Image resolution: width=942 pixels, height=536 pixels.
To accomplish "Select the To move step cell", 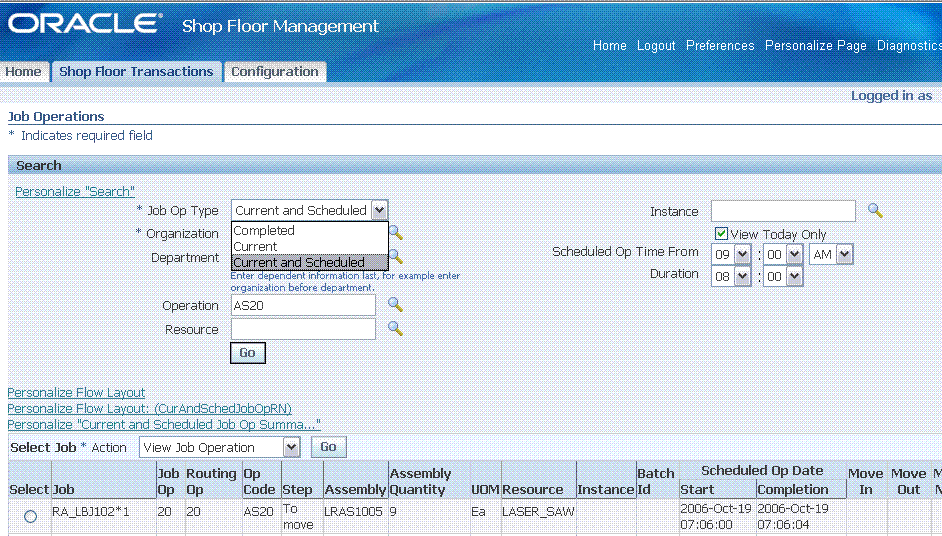I will click(x=302, y=517).
